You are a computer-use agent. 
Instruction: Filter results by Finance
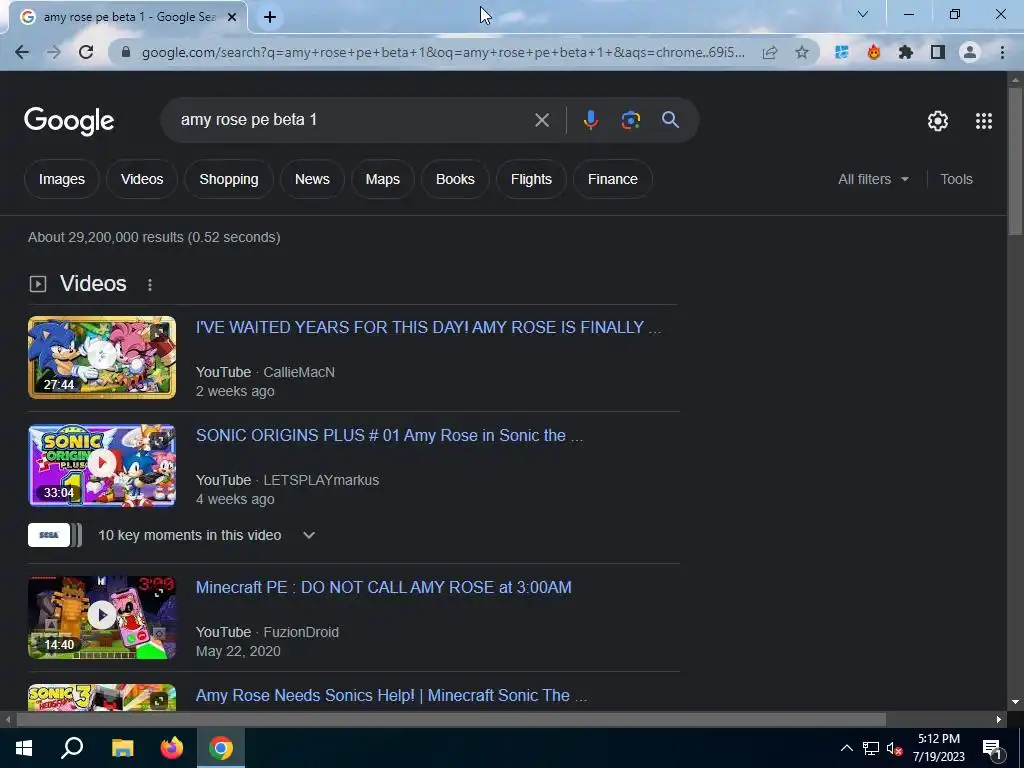click(x=613, y=179)
